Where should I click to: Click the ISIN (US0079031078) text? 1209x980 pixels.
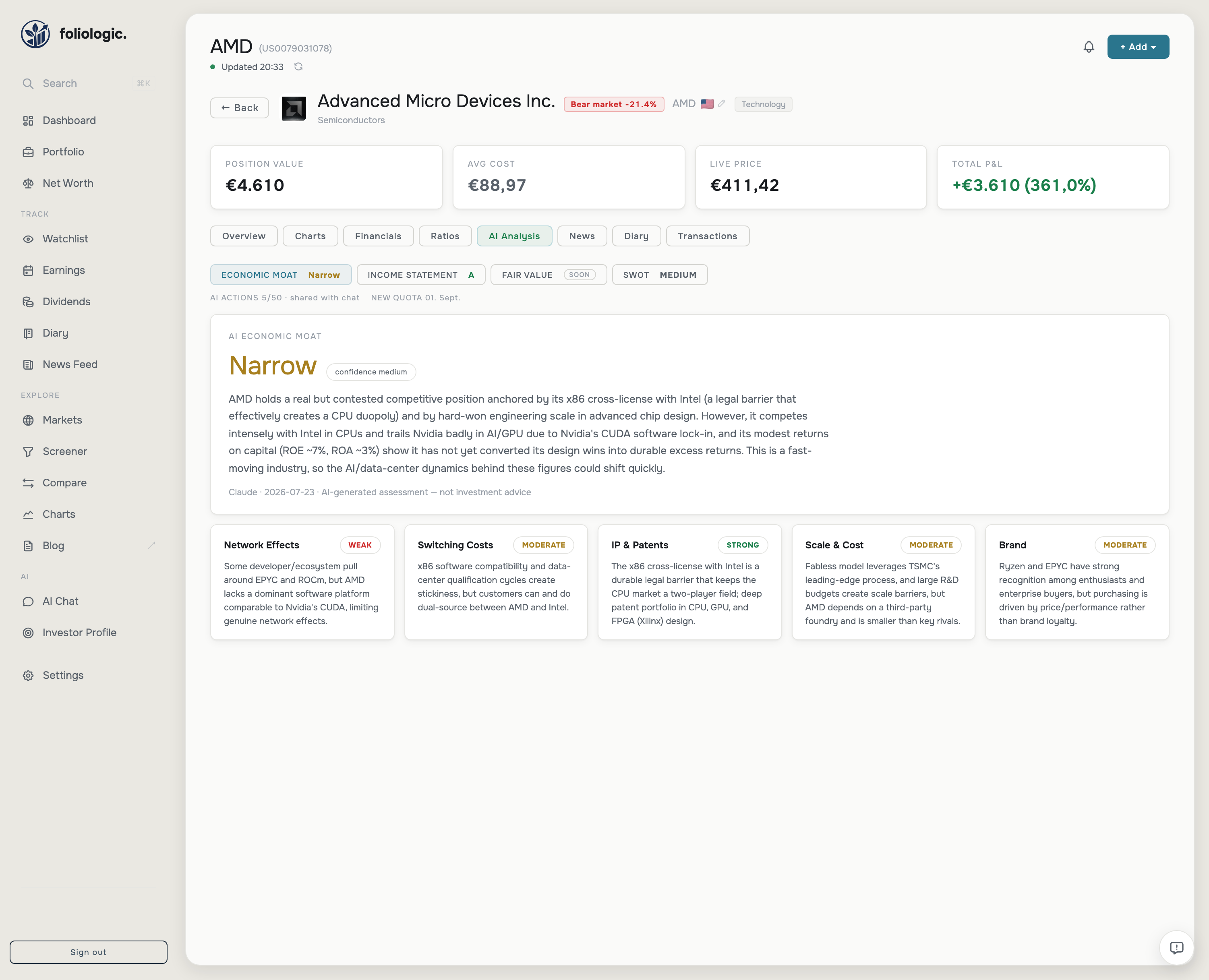[x=295, y=49]
